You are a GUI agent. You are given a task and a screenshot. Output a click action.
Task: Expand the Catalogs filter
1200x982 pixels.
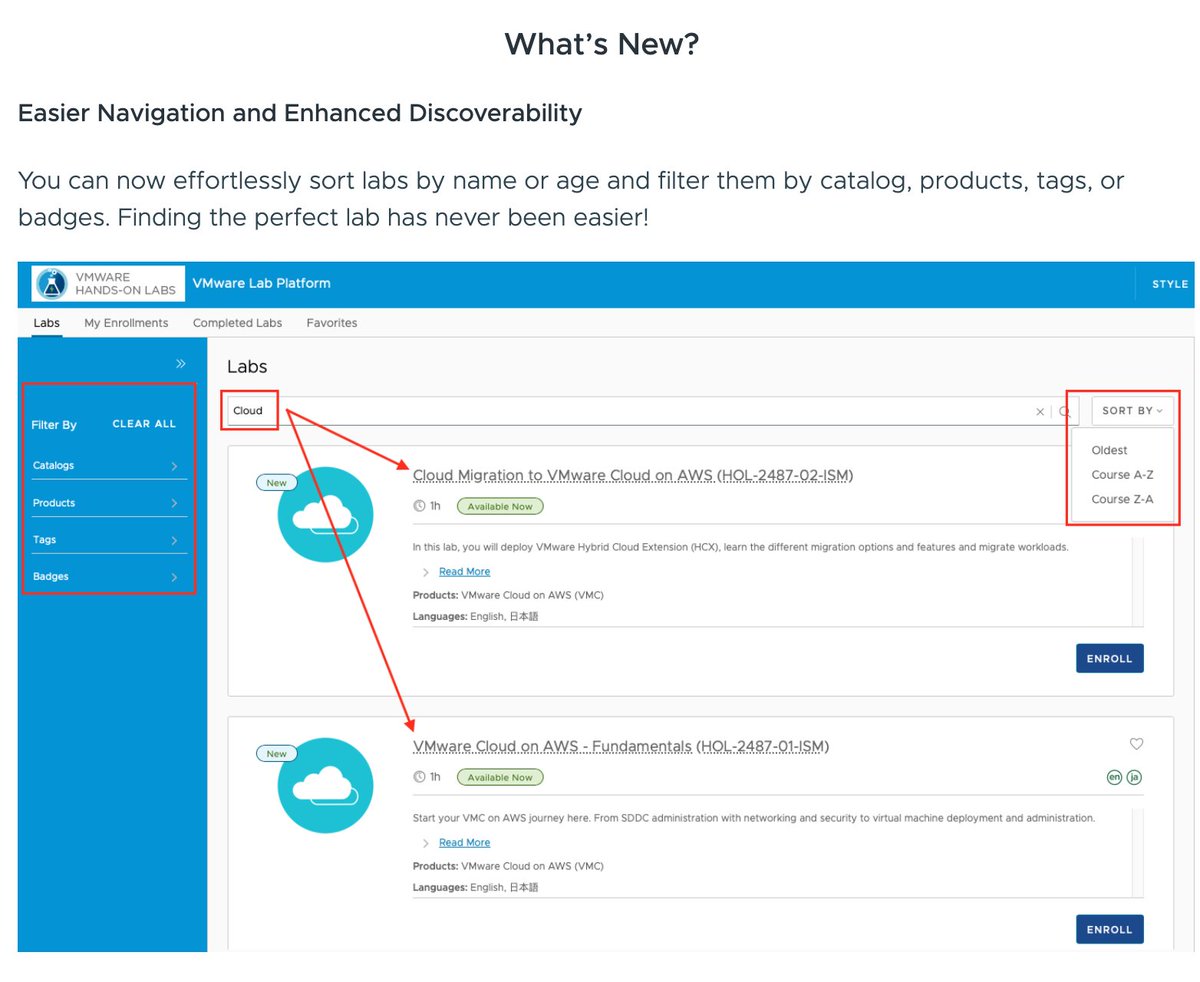coord(109,465)
